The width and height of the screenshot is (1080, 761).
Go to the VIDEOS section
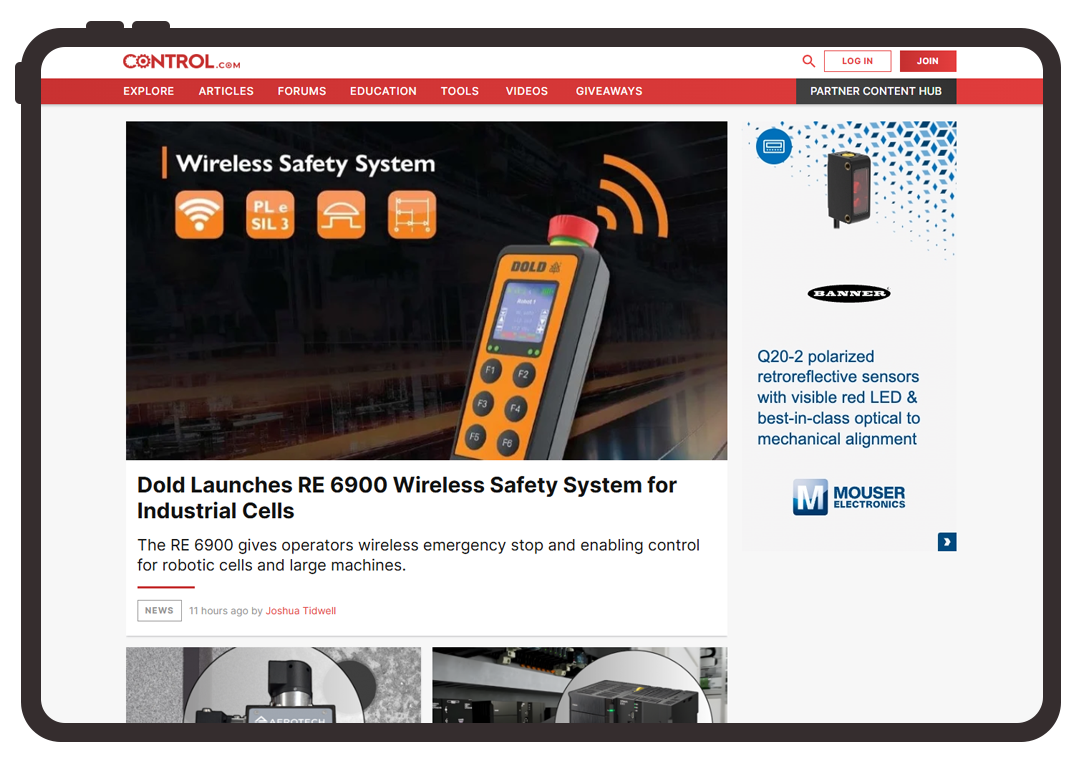527,91
